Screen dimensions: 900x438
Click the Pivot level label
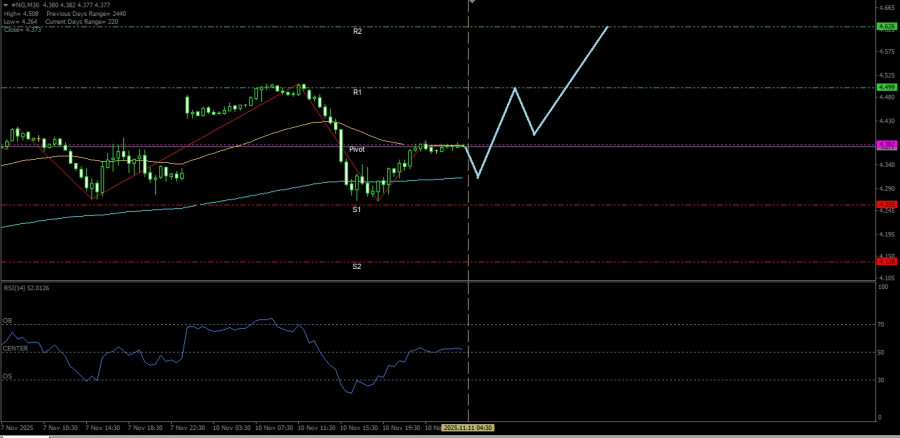point(356,149)
